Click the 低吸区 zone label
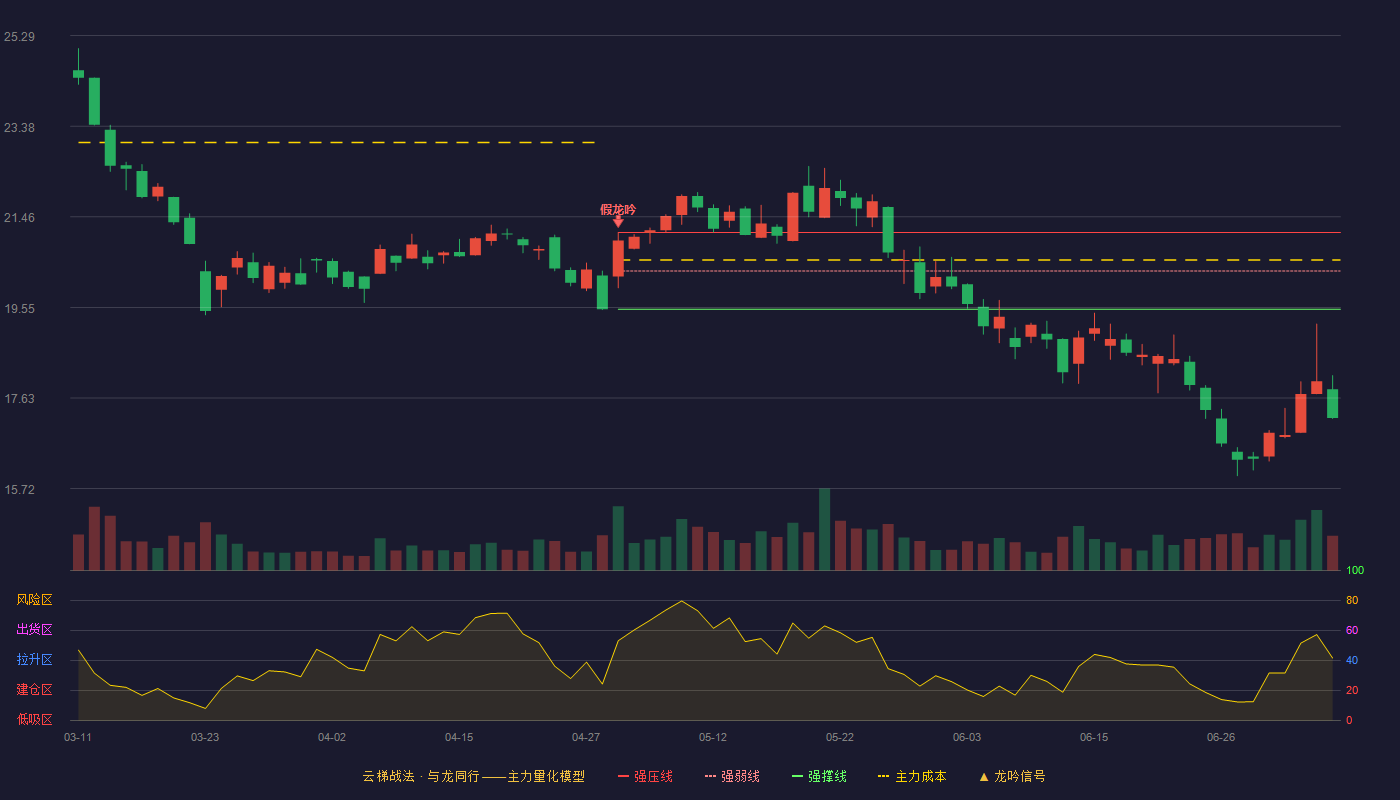The image size is (1400, 800). pyautogui.click(x=34, y=720)
